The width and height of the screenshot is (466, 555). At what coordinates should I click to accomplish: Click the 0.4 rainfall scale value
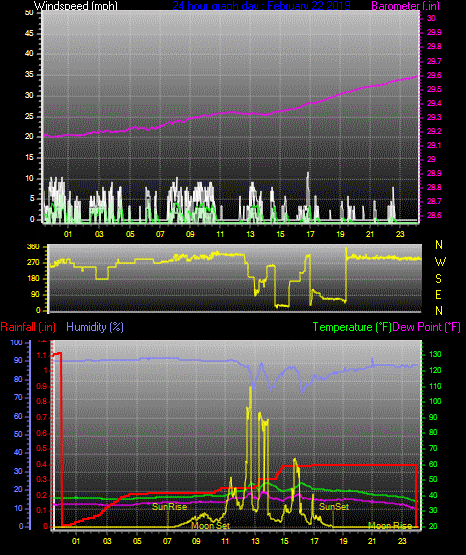tap(42, 464)
